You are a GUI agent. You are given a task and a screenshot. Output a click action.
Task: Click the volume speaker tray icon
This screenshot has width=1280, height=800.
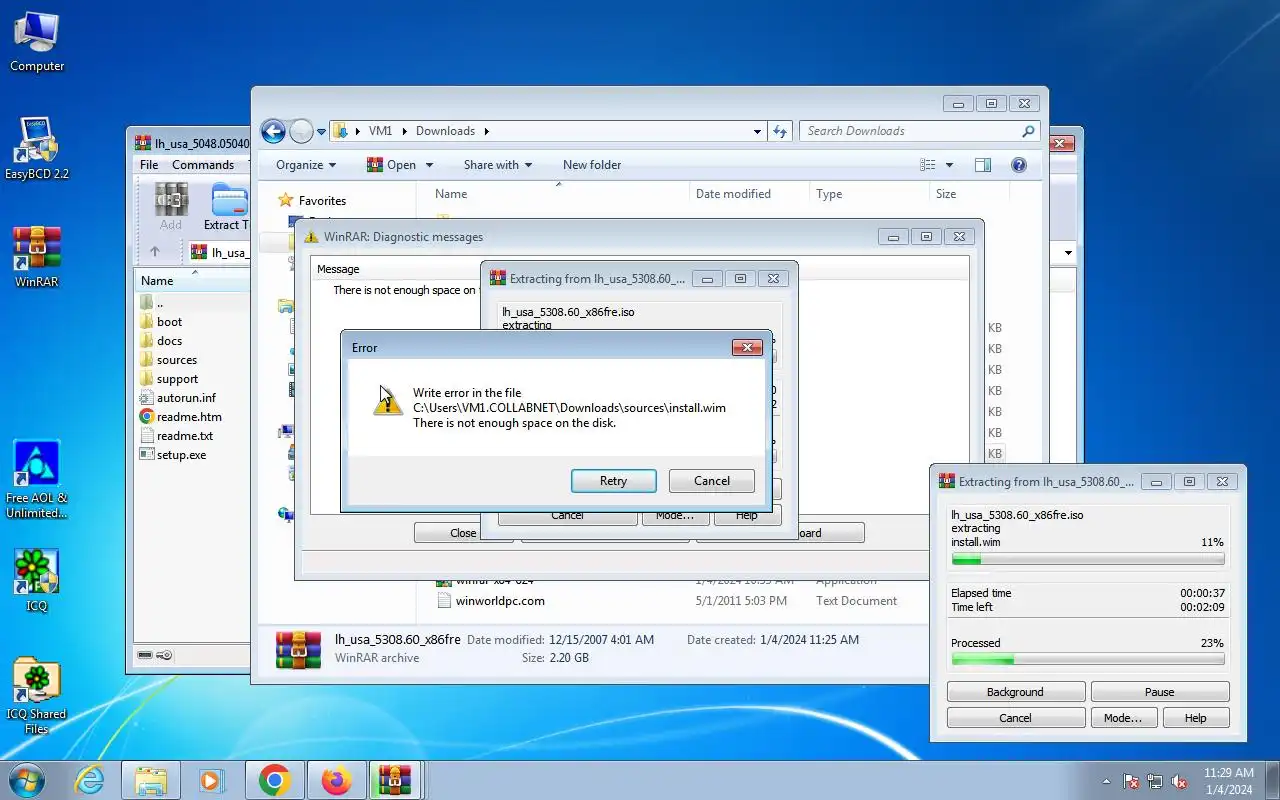[1179, 781]
